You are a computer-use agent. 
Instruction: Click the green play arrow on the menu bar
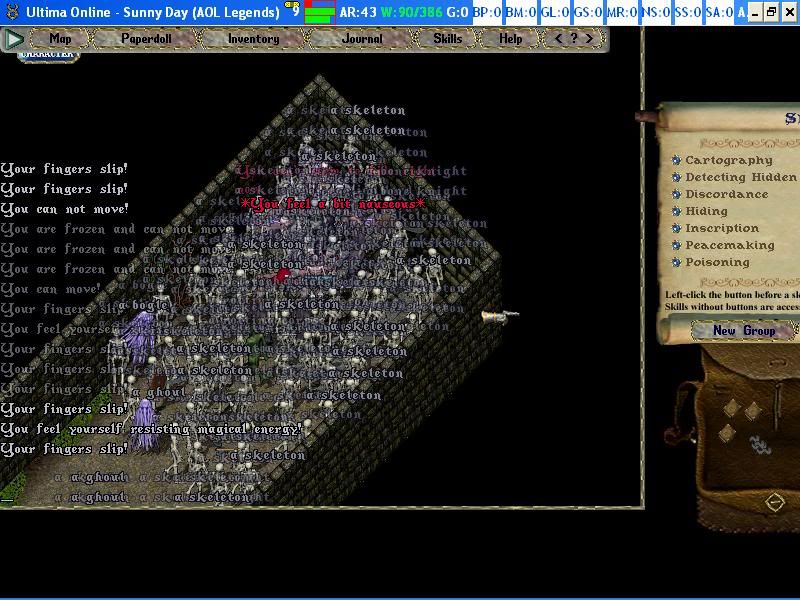14,39
